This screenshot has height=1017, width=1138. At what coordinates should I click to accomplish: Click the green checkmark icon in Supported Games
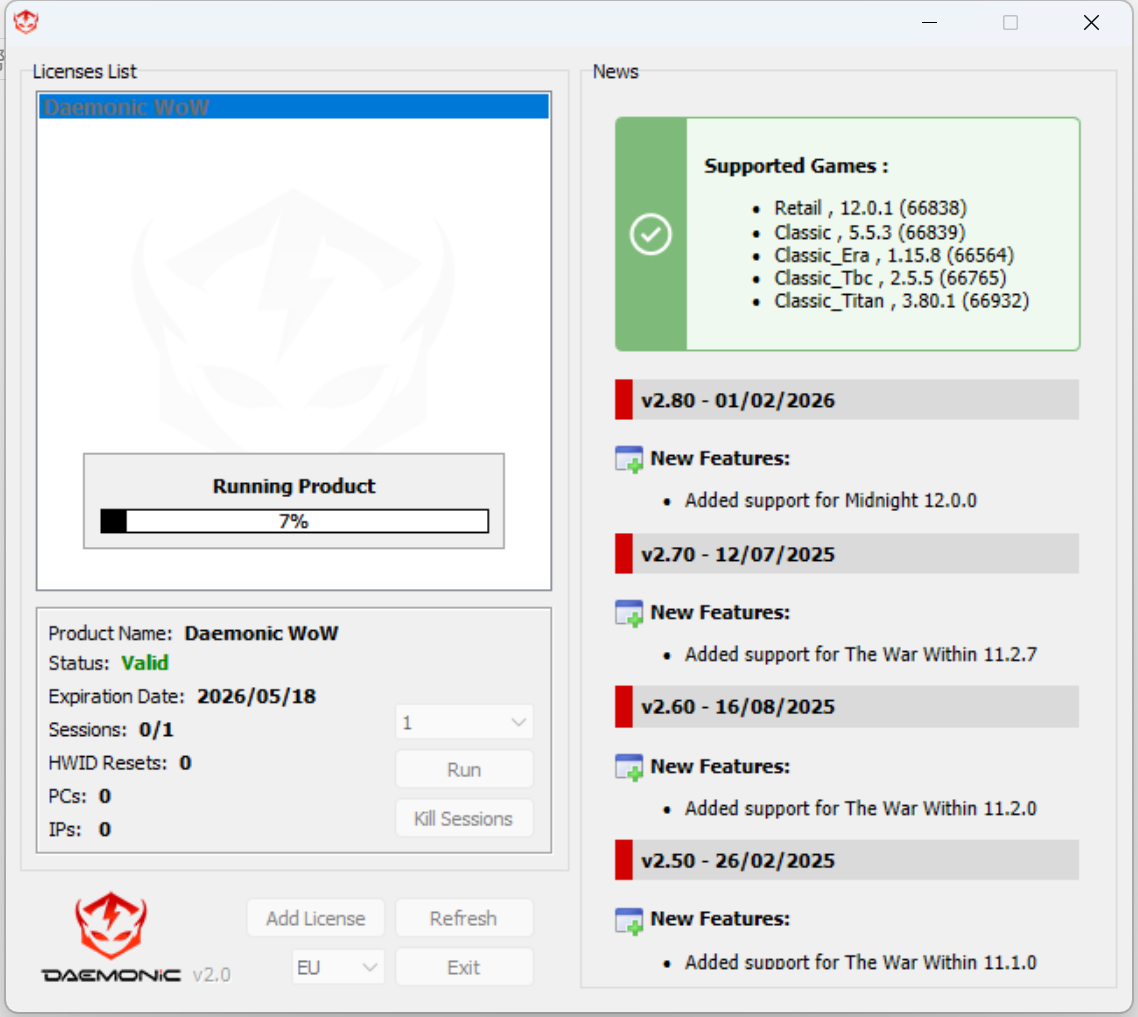point(650,234)
